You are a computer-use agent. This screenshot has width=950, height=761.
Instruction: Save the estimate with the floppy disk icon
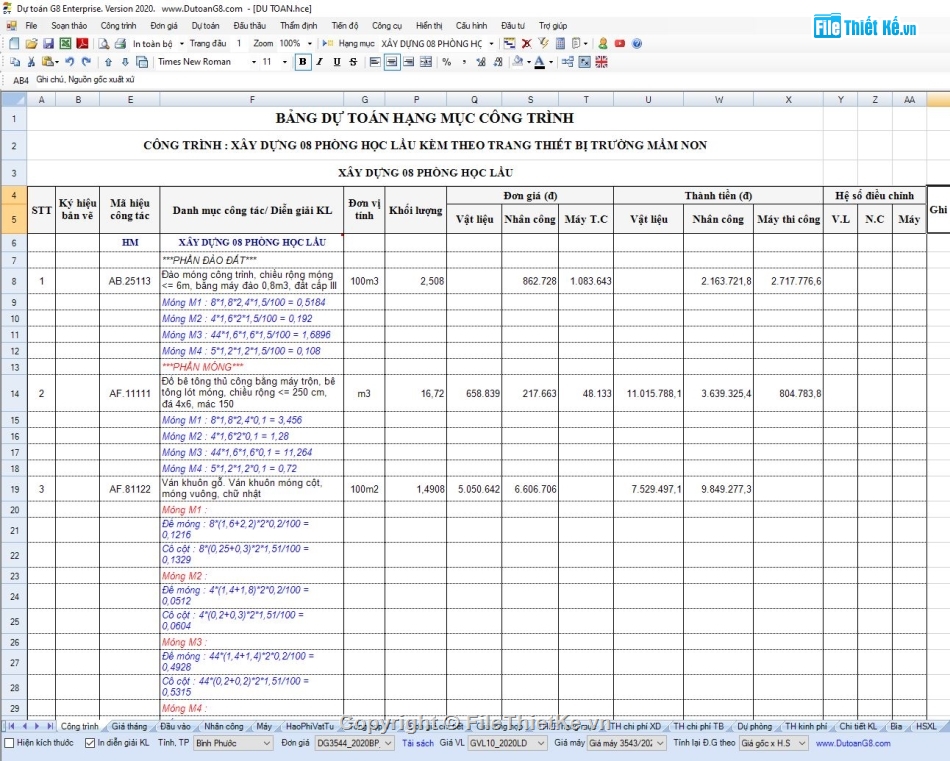[x=48, y=44]
